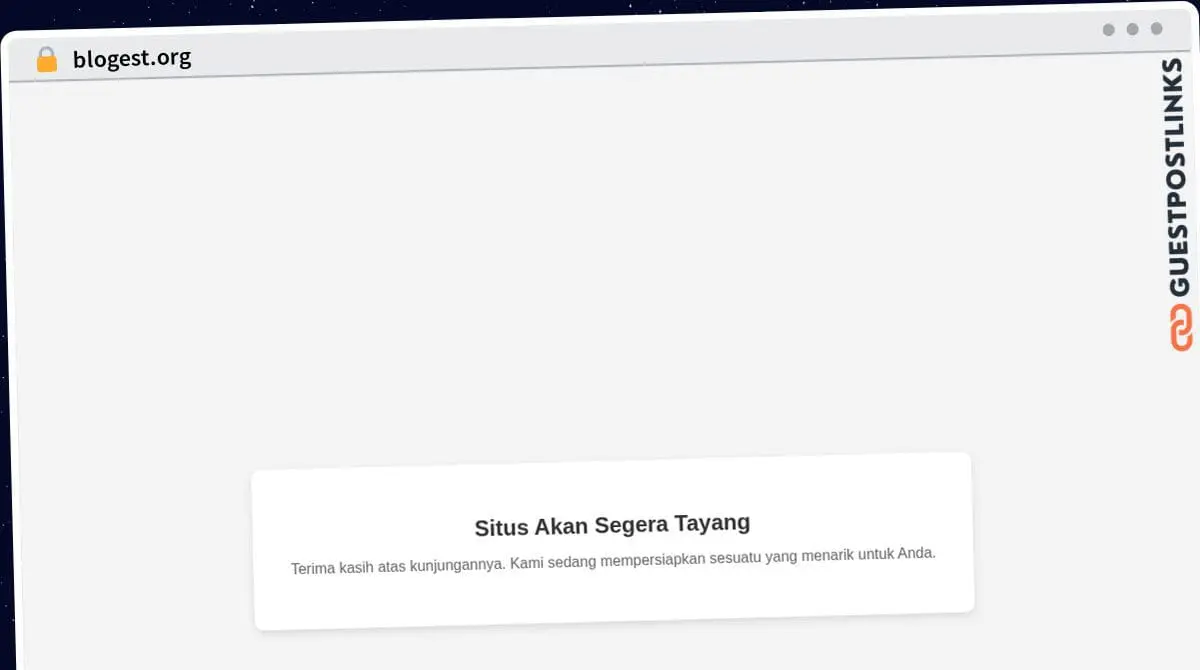Click the word "Situs" in the heading

tap(501, 527)
